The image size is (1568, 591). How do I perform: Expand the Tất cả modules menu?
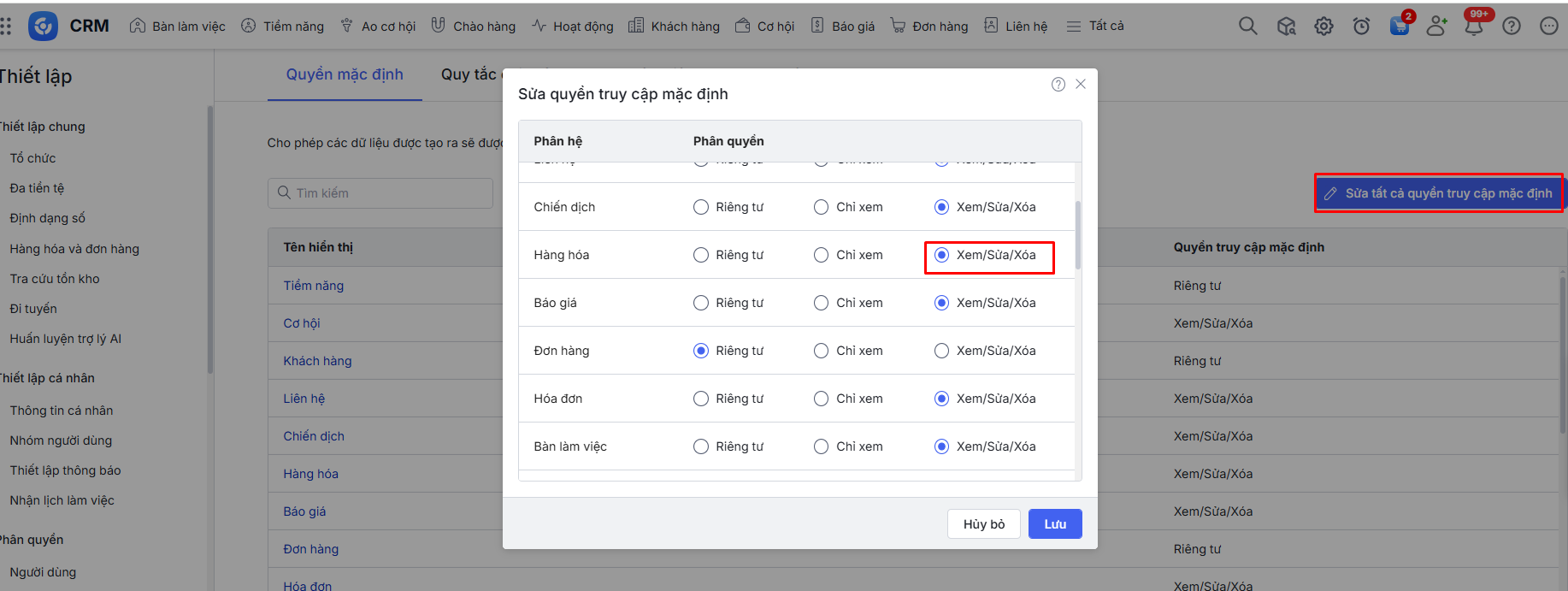click(1095, 27)
